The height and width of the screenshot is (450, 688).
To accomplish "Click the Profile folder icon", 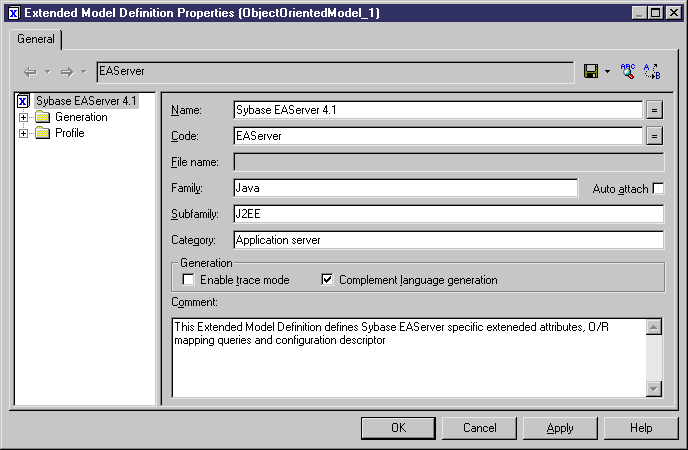I will [x=43, y=133].
